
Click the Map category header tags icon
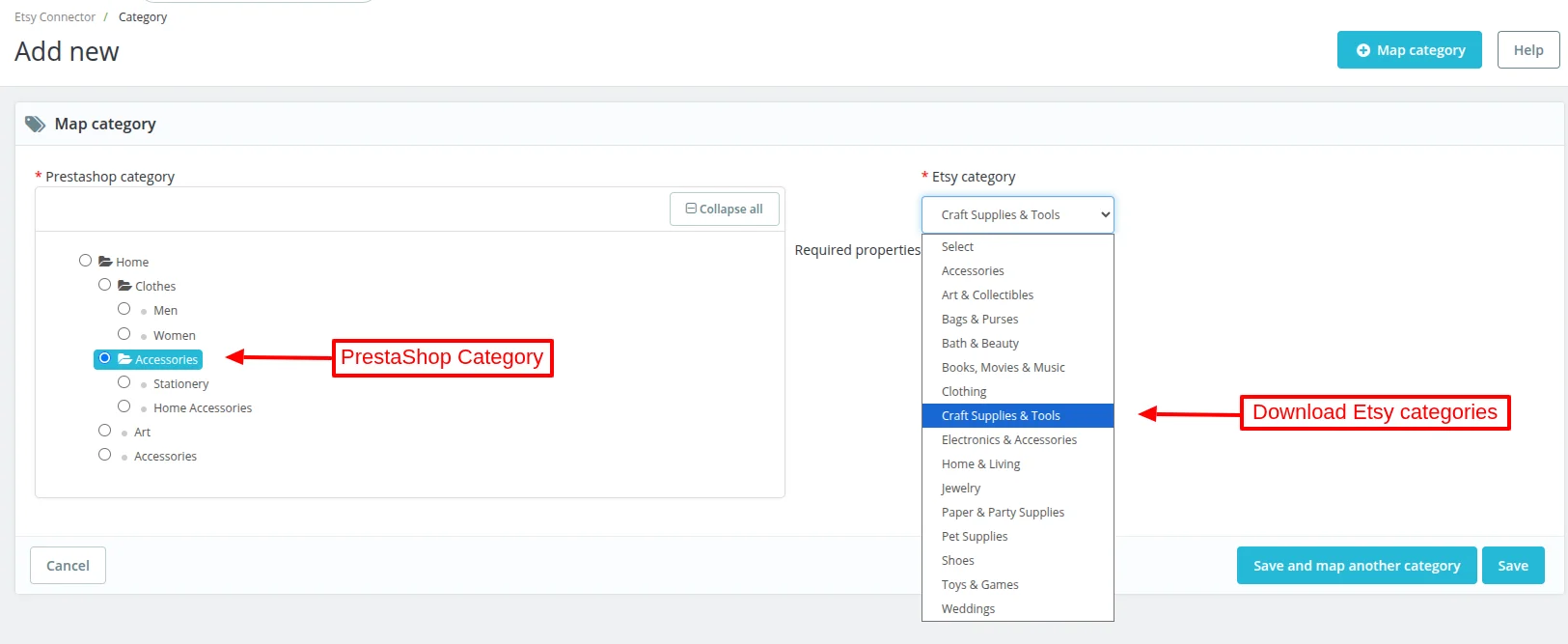pos(35,124)
